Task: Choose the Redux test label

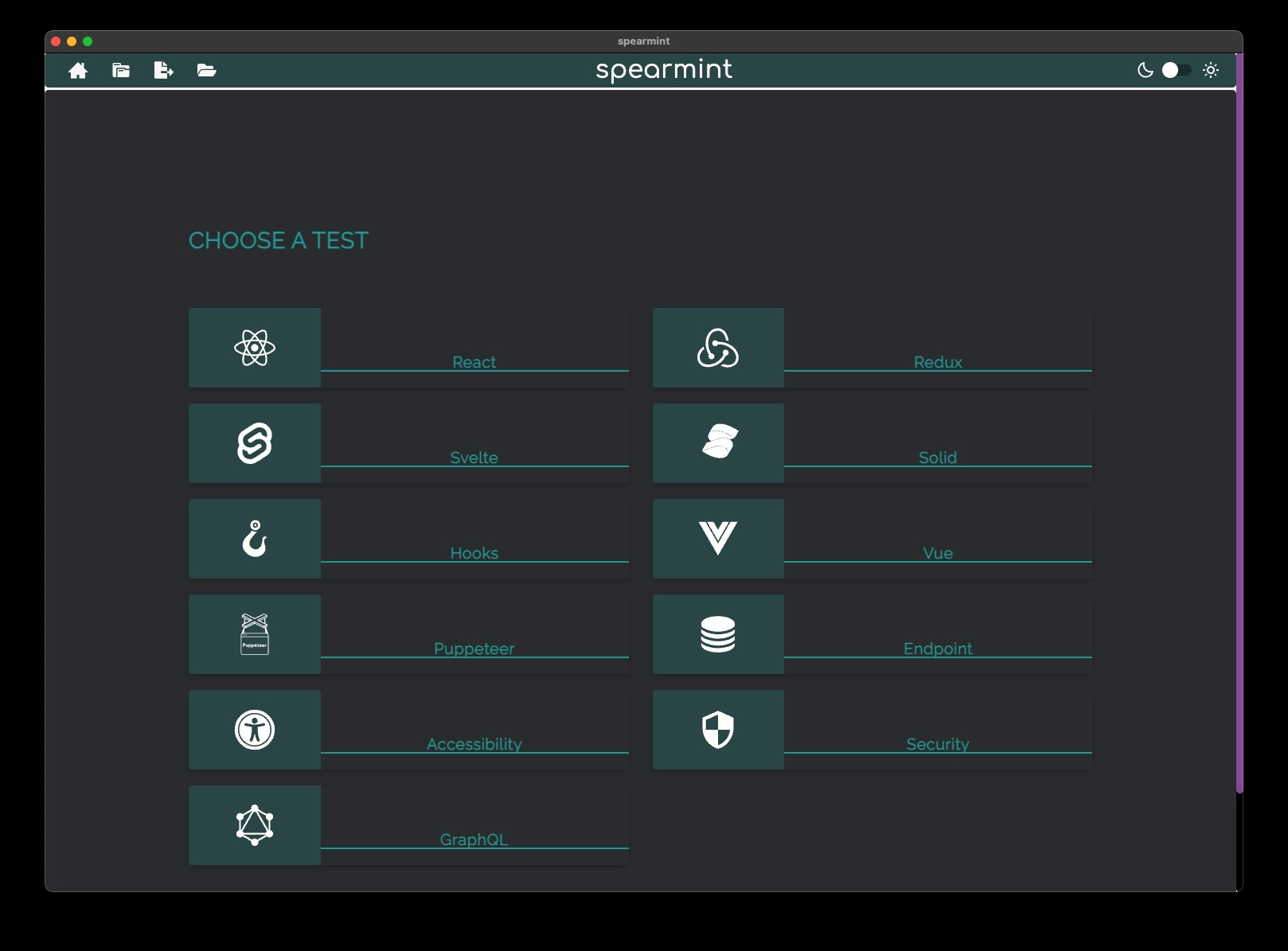Action: pos(938,362)
